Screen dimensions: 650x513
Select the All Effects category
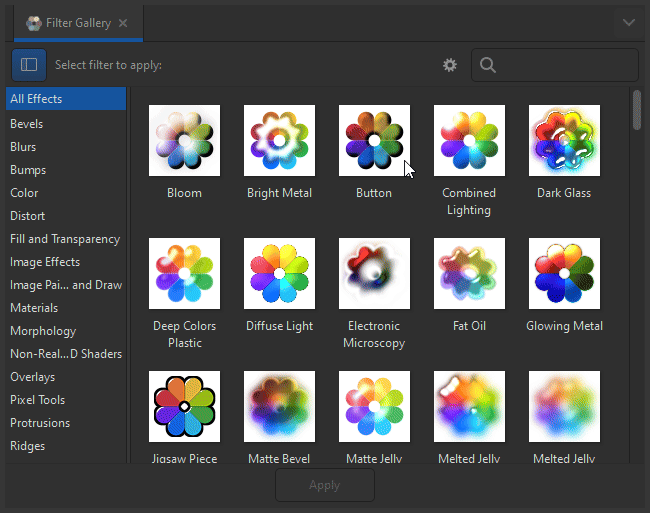click(66, 99)
